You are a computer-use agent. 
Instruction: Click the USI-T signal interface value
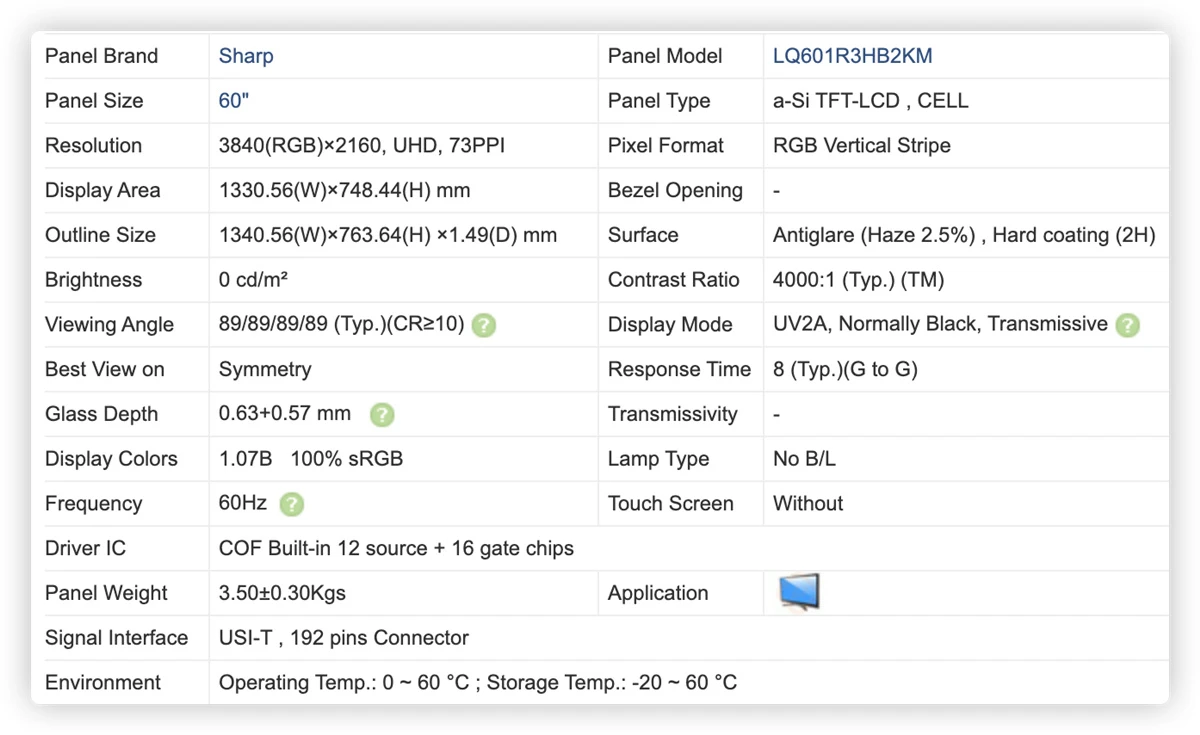click(344, 638)
